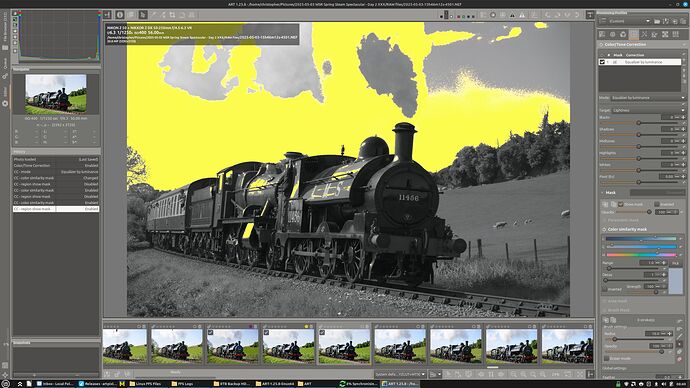Open the Transform tools tab icon

(654, 34)
